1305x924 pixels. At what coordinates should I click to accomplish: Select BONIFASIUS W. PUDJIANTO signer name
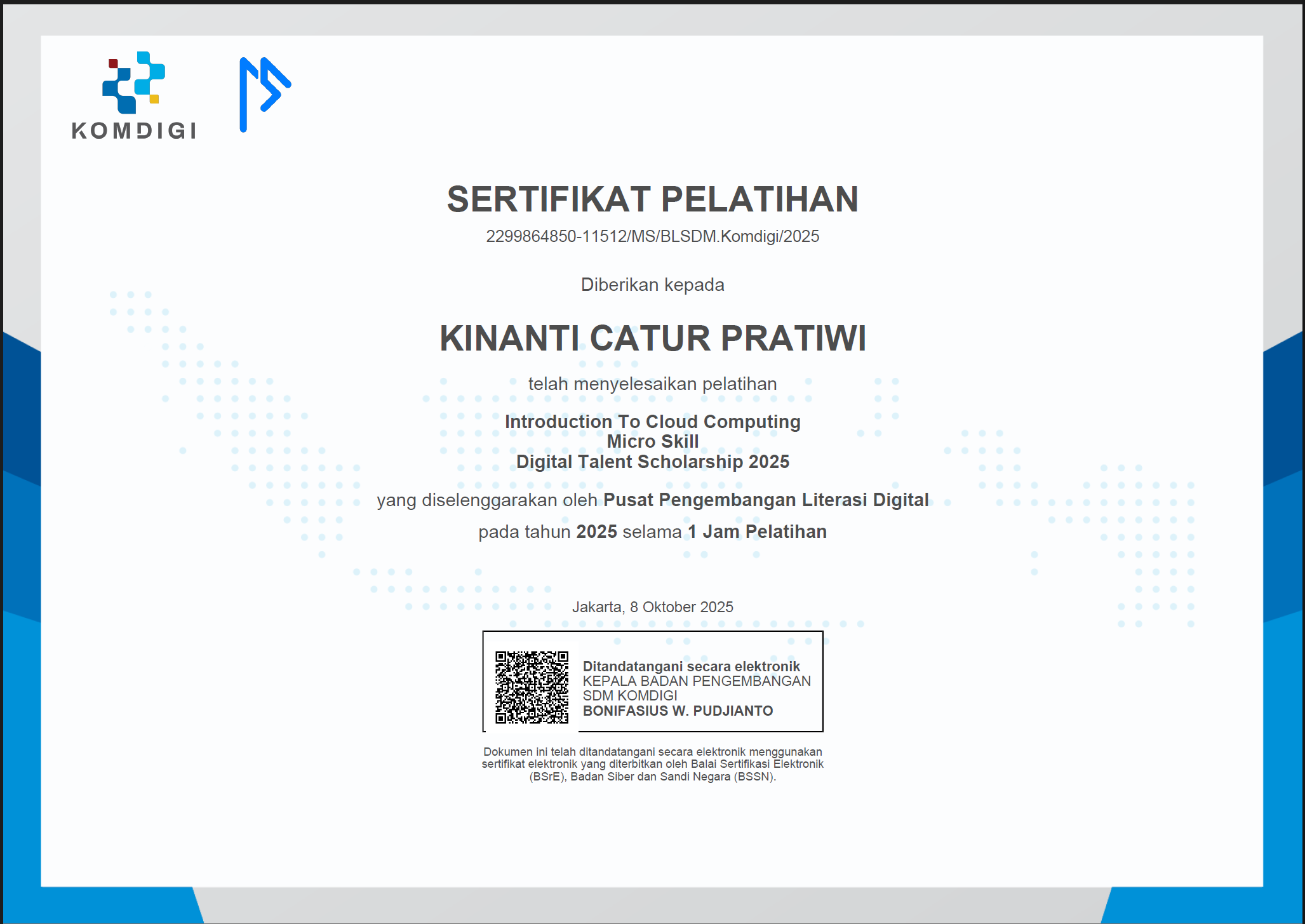coord(678,711)
